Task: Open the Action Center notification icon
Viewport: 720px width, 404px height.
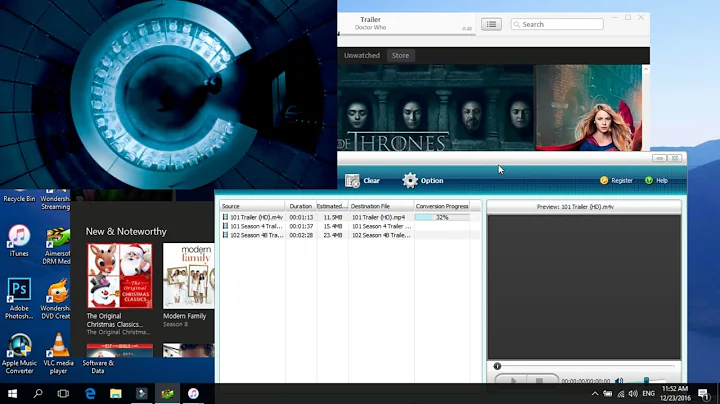Action: coord(703,393)
